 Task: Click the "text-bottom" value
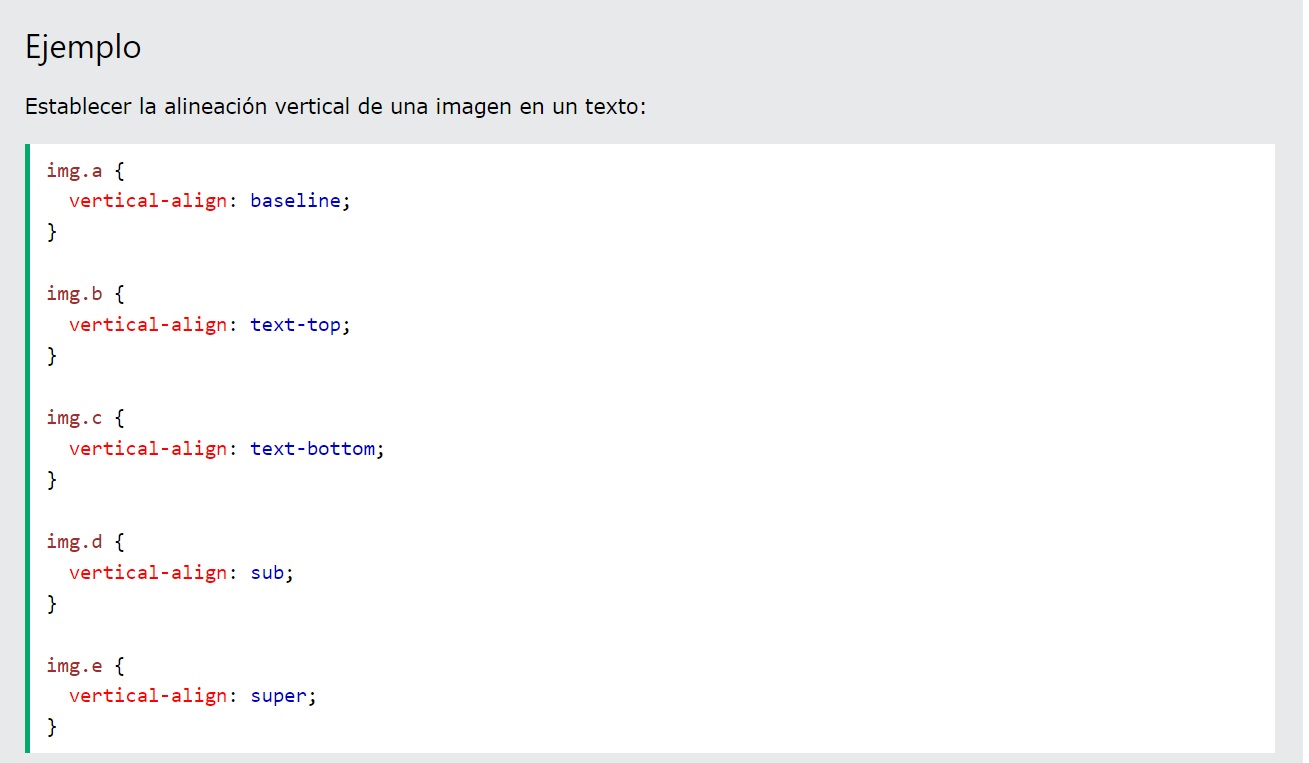[x=313, y=449]
